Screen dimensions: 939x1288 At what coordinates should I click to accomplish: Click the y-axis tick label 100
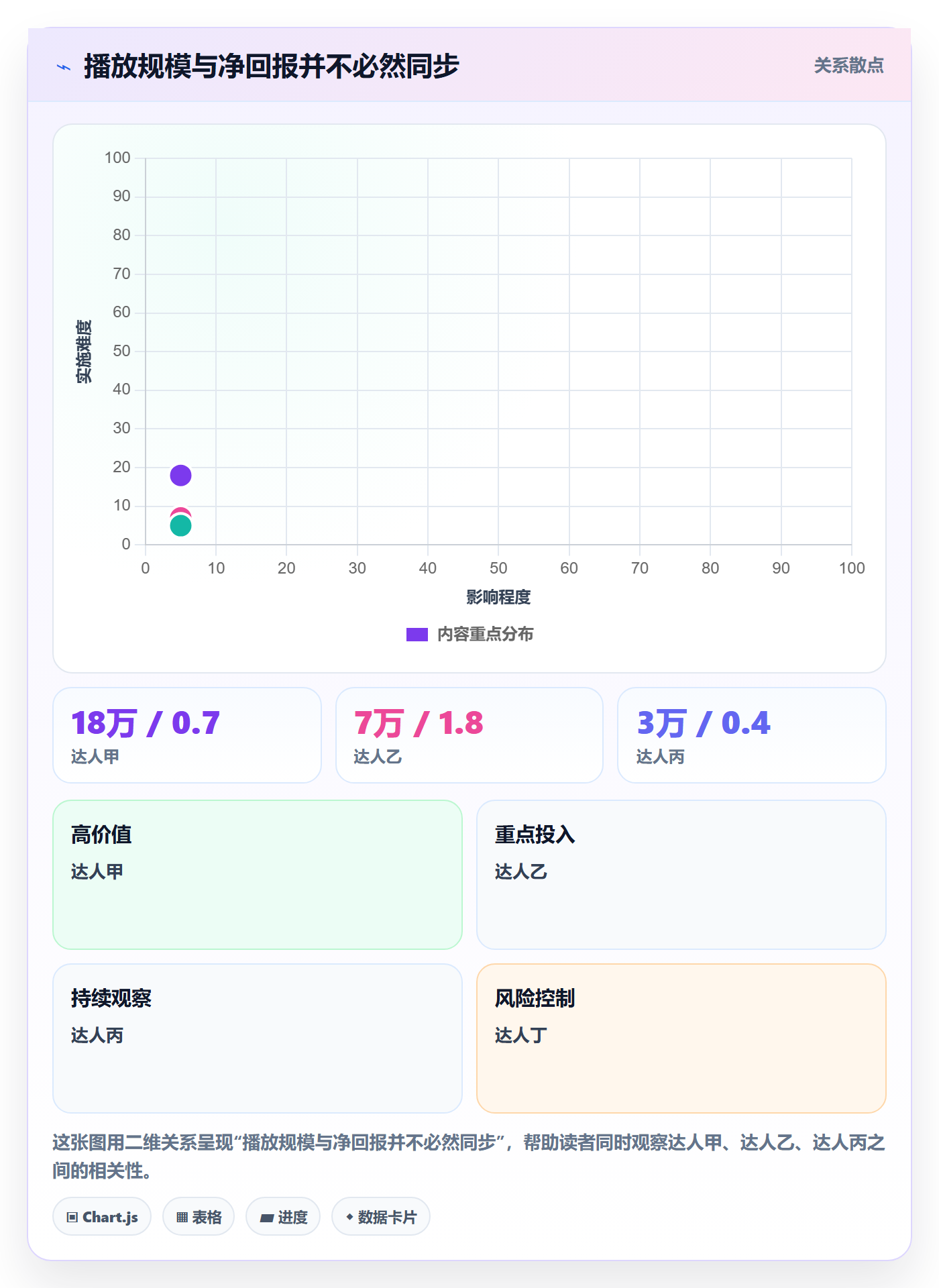point(117,158)
